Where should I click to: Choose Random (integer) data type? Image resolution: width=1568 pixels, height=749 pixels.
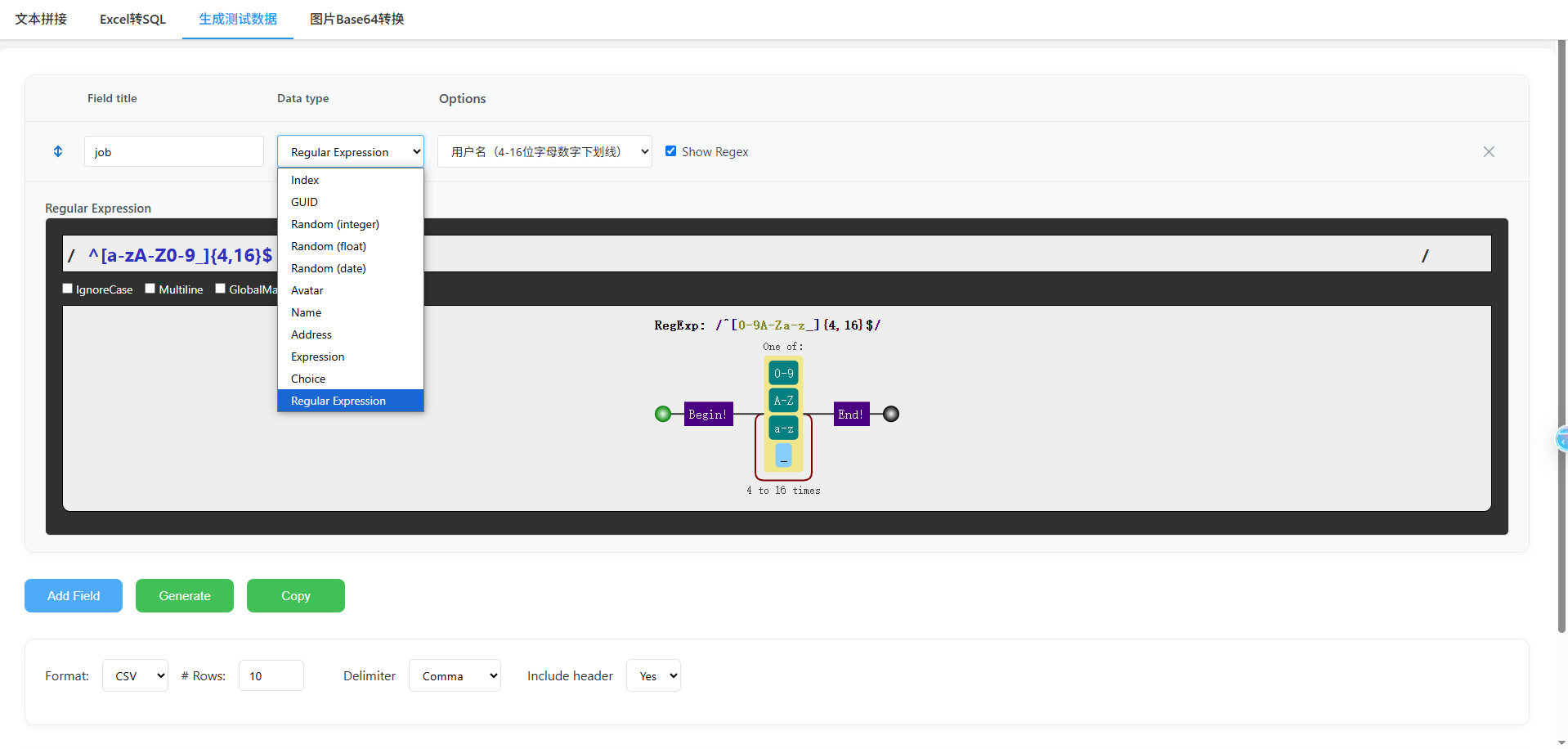click(x=351, y=224)
